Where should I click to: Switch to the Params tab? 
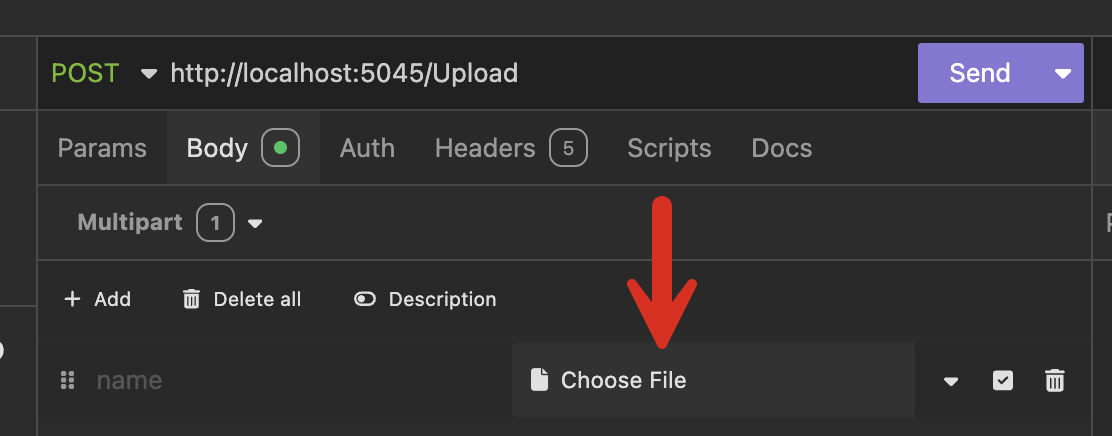click(x=102, y=148)
